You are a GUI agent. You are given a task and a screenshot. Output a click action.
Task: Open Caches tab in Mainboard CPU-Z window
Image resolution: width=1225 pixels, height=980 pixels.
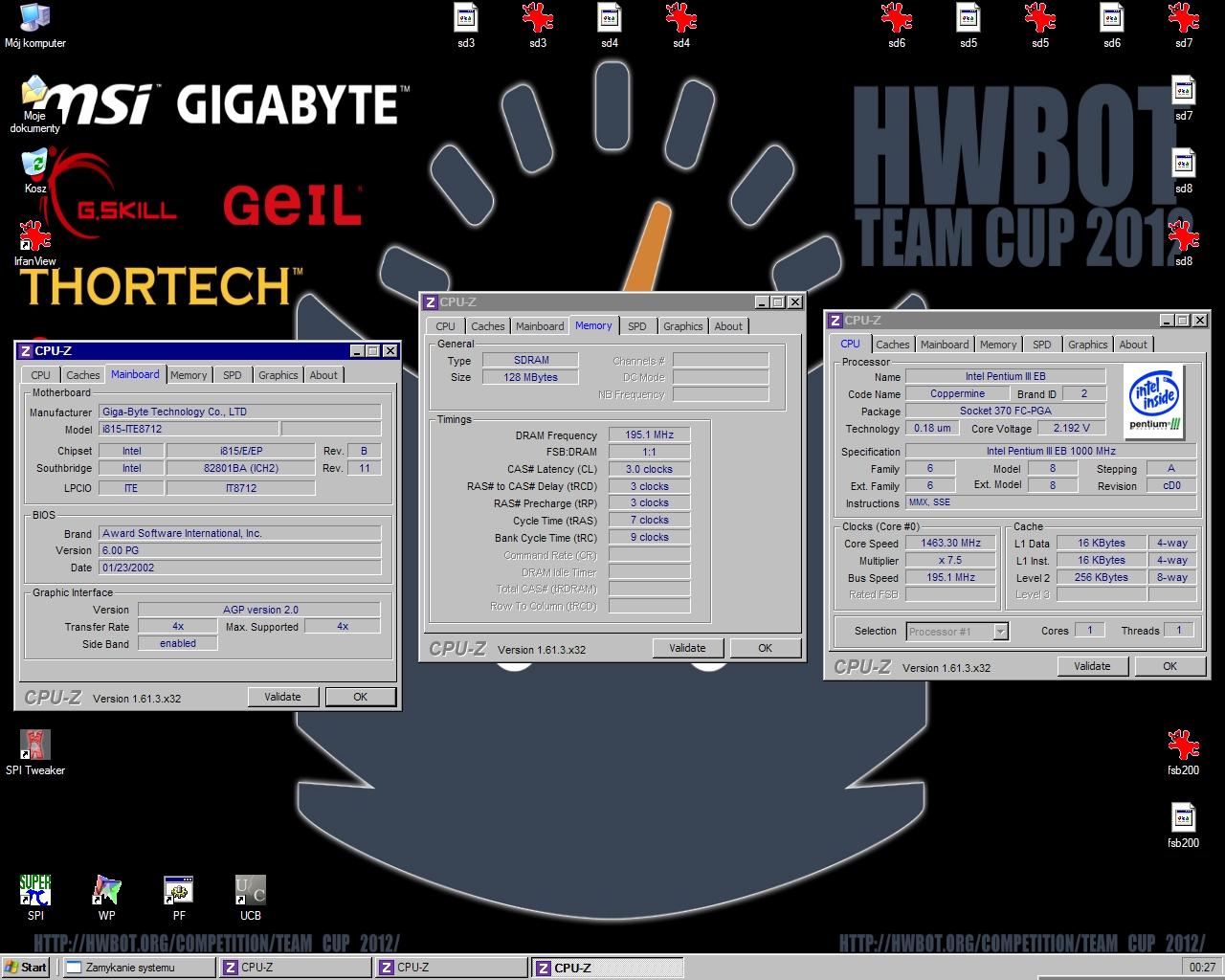[x=82, y=375]
